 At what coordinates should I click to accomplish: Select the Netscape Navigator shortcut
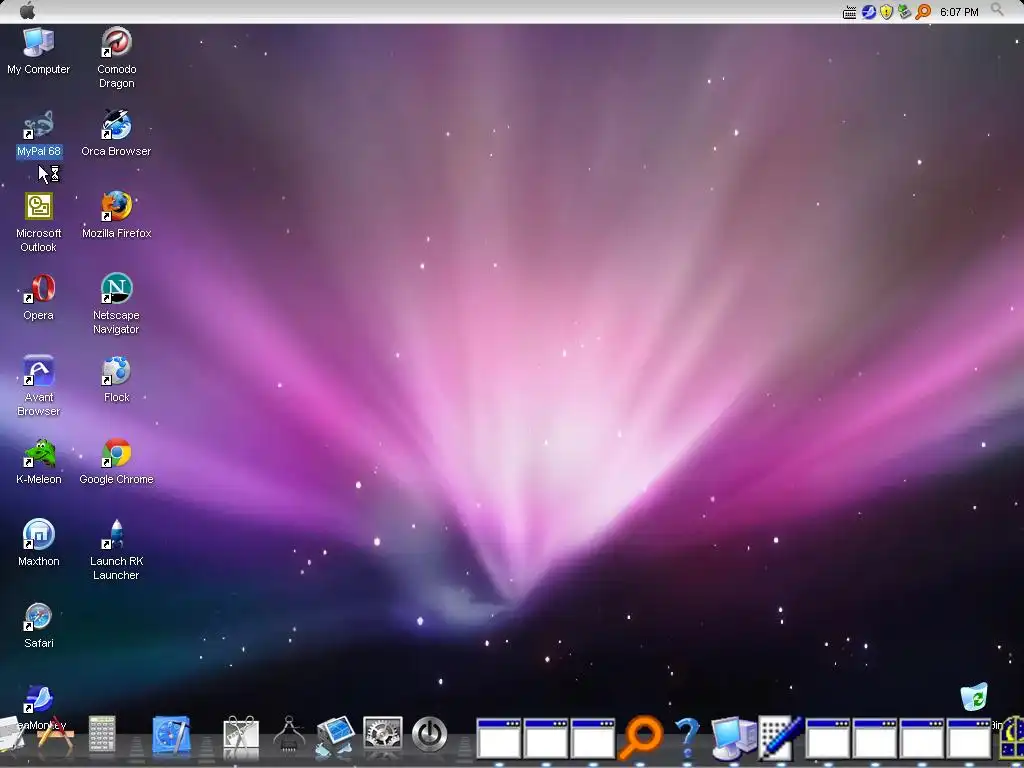(x=116, y=289)
